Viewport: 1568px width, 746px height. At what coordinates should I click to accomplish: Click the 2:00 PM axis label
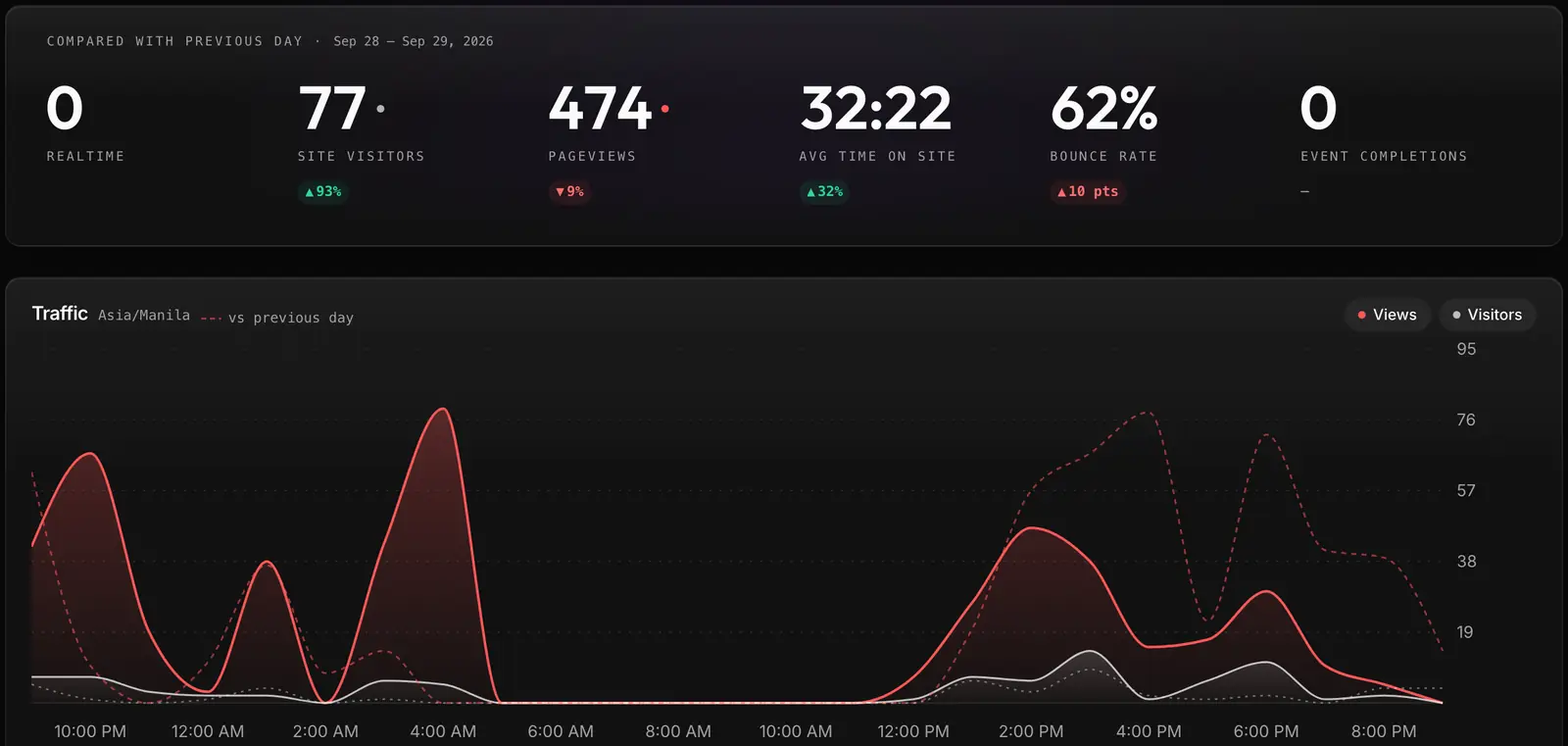pyautogui.click(x=1031, y=731)
